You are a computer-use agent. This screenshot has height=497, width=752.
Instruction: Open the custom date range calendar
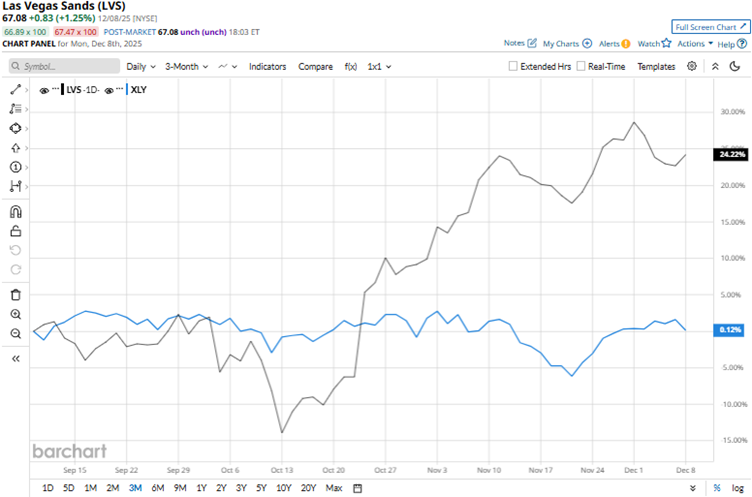tap(358, 488)
